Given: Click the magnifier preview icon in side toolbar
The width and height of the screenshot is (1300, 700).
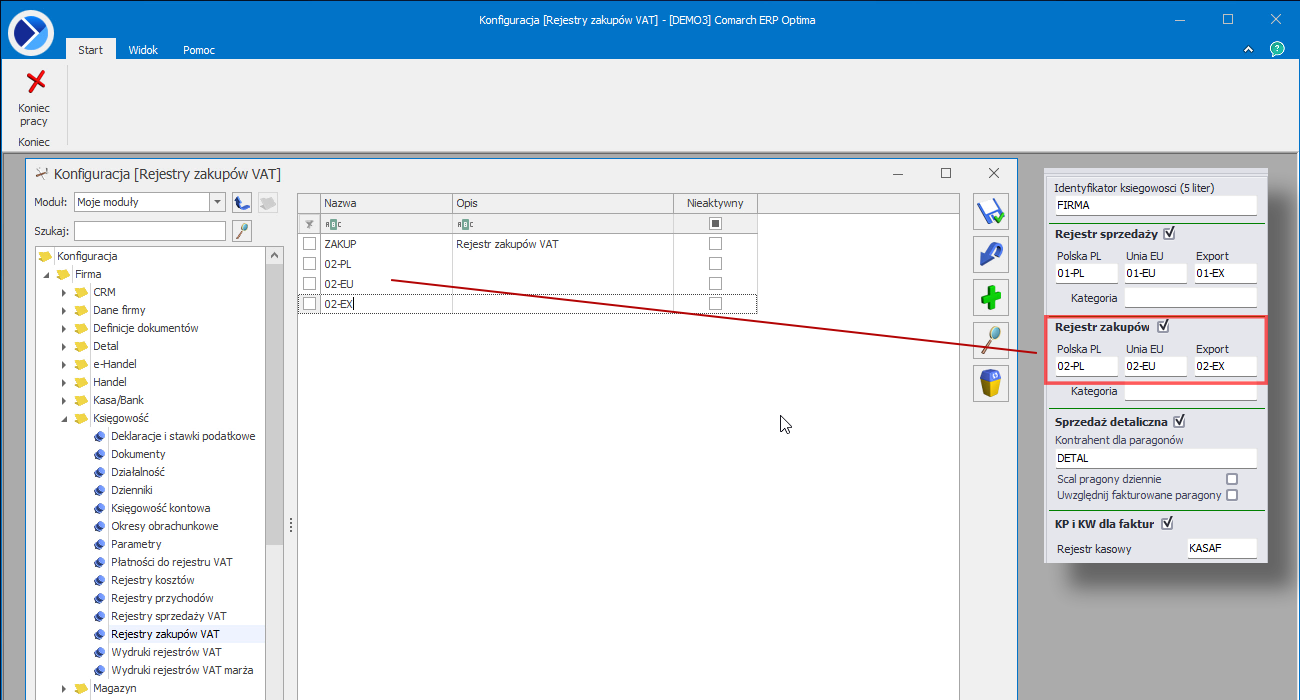Looking at the screenshot, I should click(991, 341).
